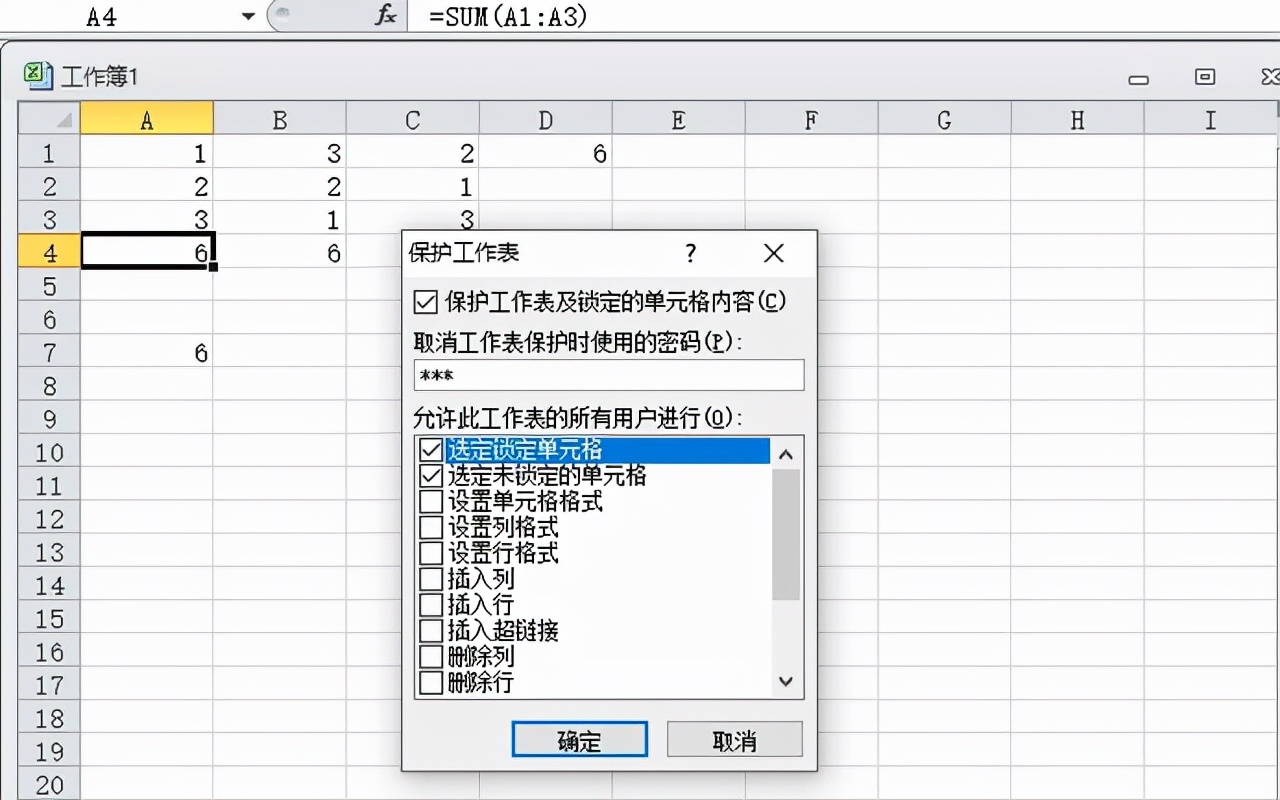1280x800 pixels.
Task: Minimize the 工作簿1 workbook window
Action: click(x=1138, y=79)
